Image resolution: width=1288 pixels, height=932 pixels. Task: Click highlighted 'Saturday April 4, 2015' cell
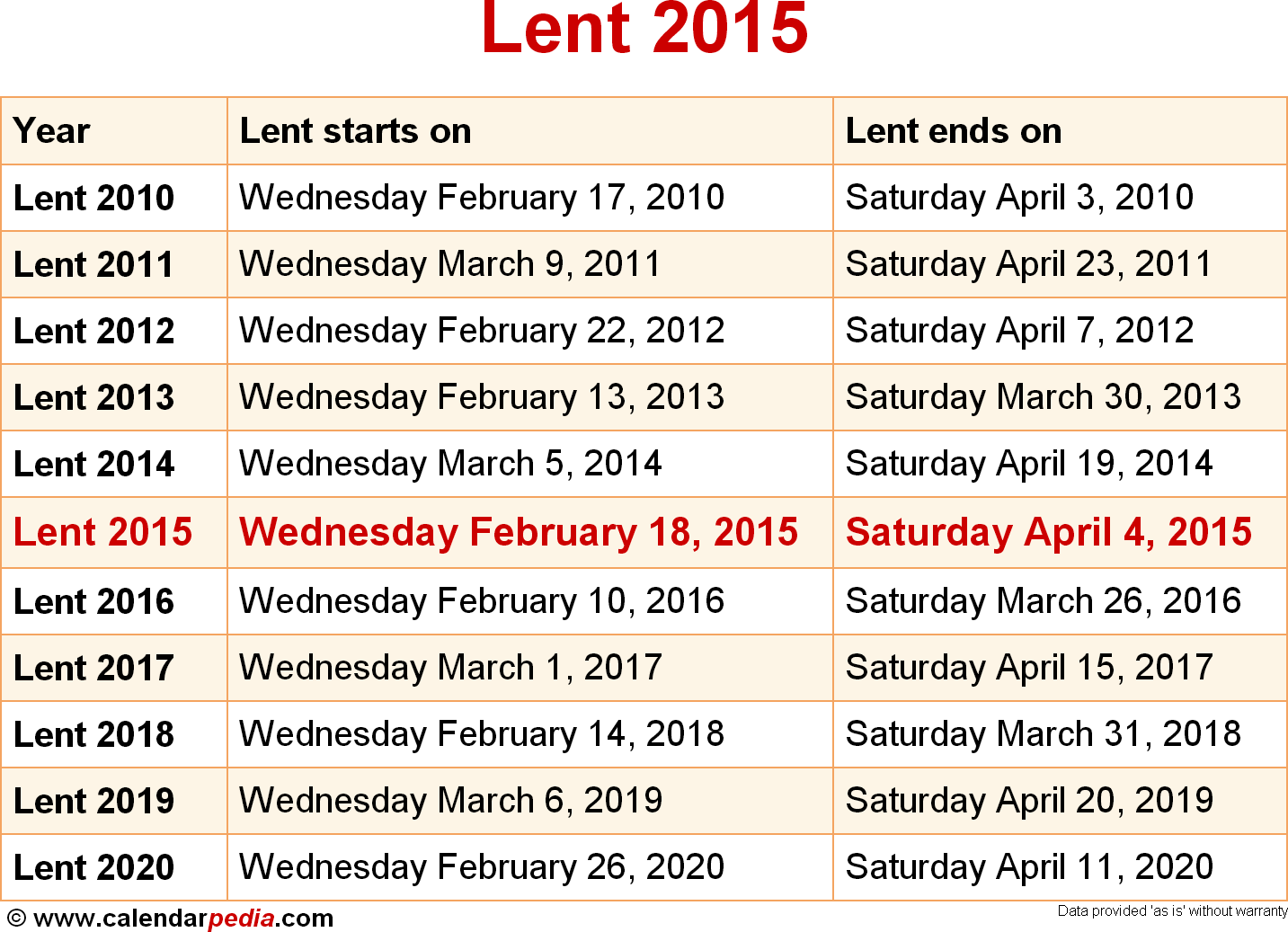1049,532
